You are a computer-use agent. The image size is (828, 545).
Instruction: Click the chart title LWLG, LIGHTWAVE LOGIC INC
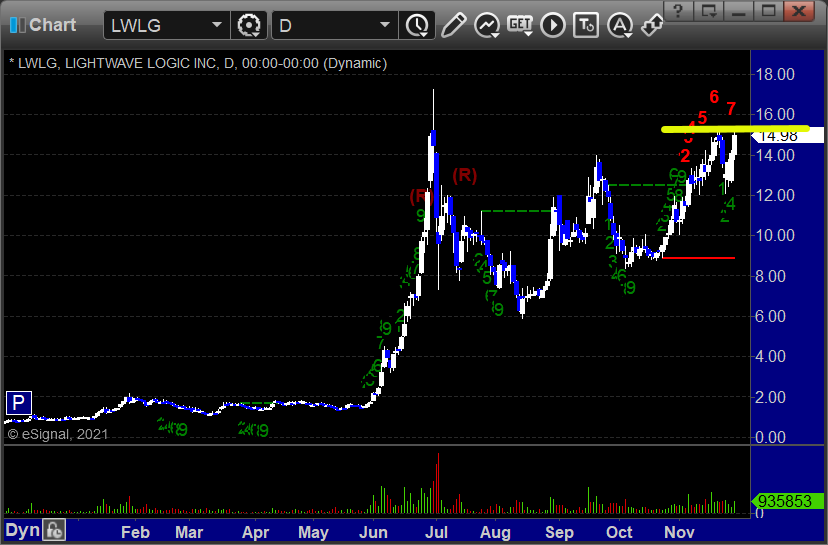tap(117, 63)
